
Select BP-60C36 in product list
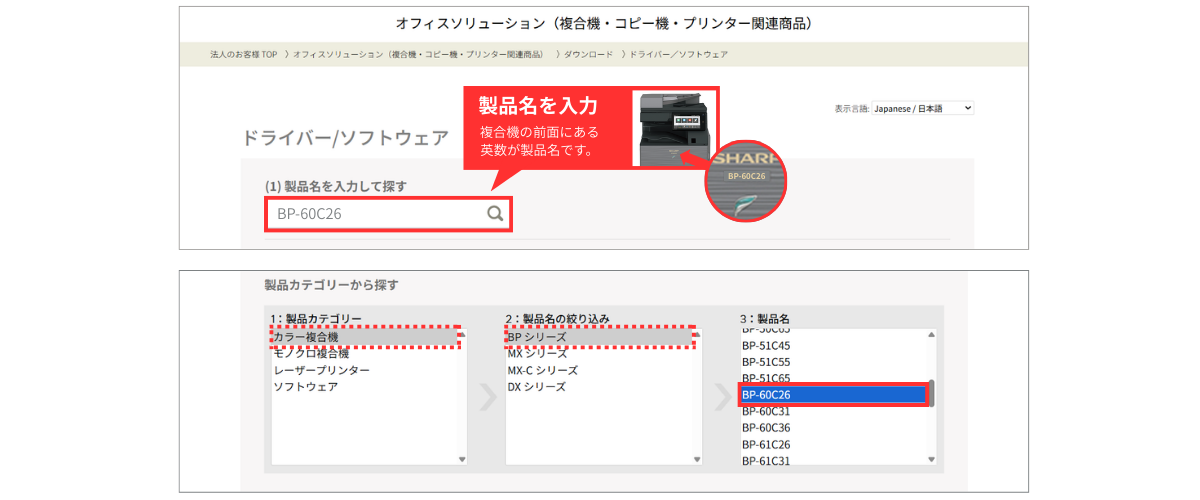pos(766,427)
